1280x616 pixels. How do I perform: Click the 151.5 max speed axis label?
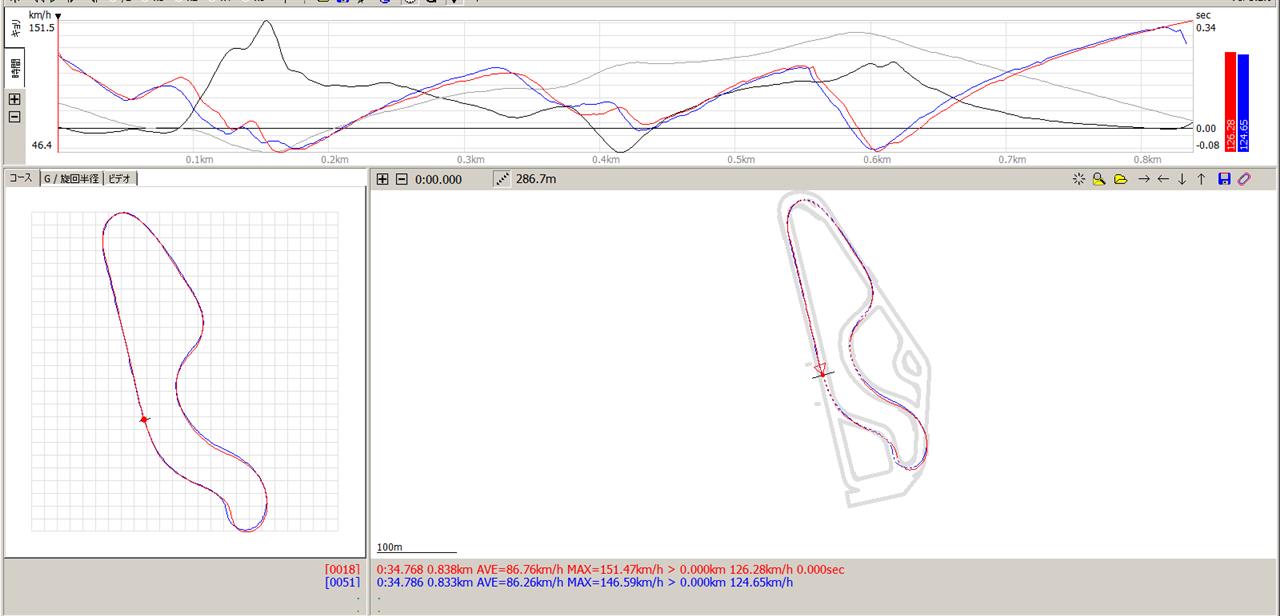point(42,28)
